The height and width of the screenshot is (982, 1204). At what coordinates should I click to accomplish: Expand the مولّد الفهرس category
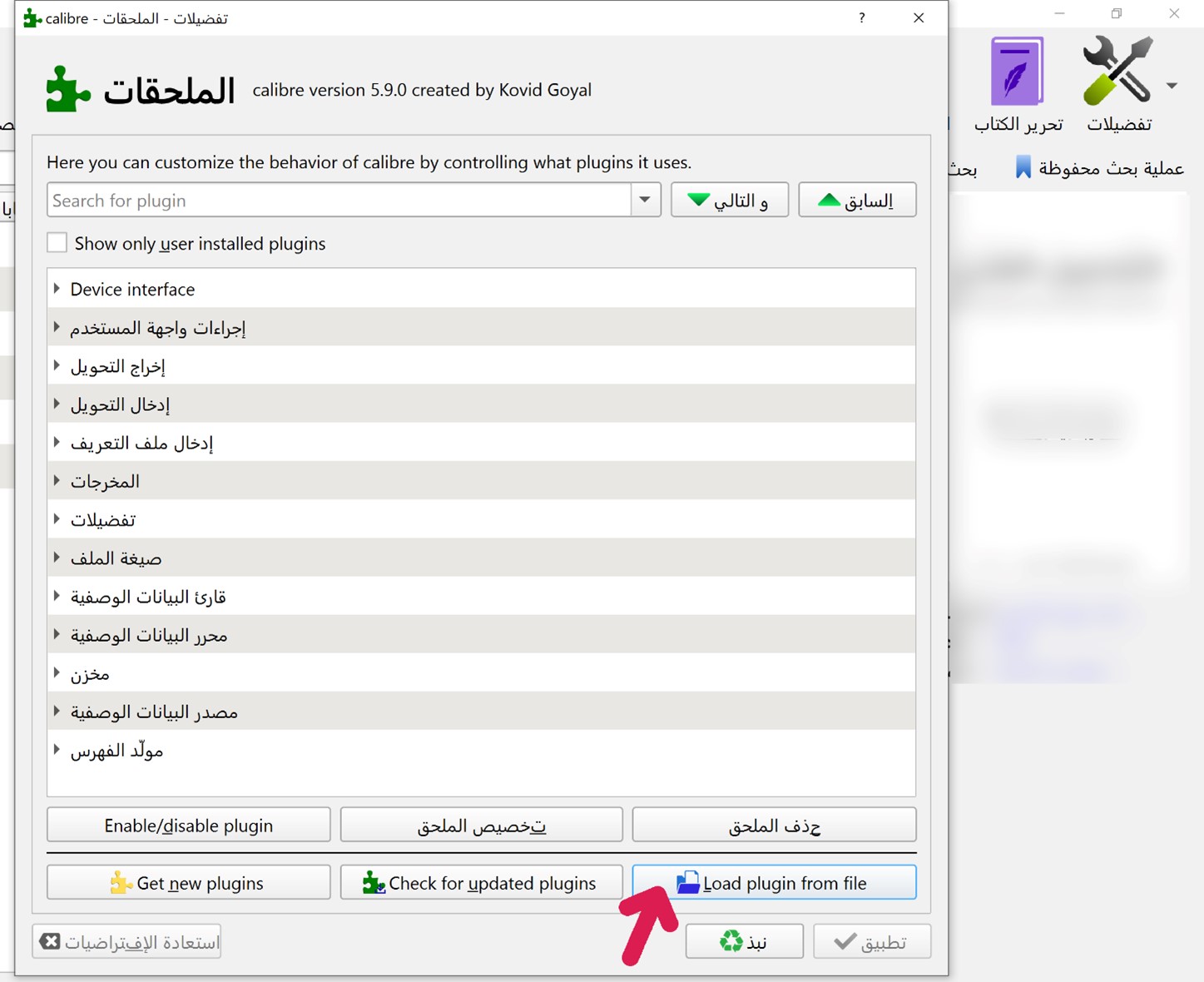click(57, 749)
